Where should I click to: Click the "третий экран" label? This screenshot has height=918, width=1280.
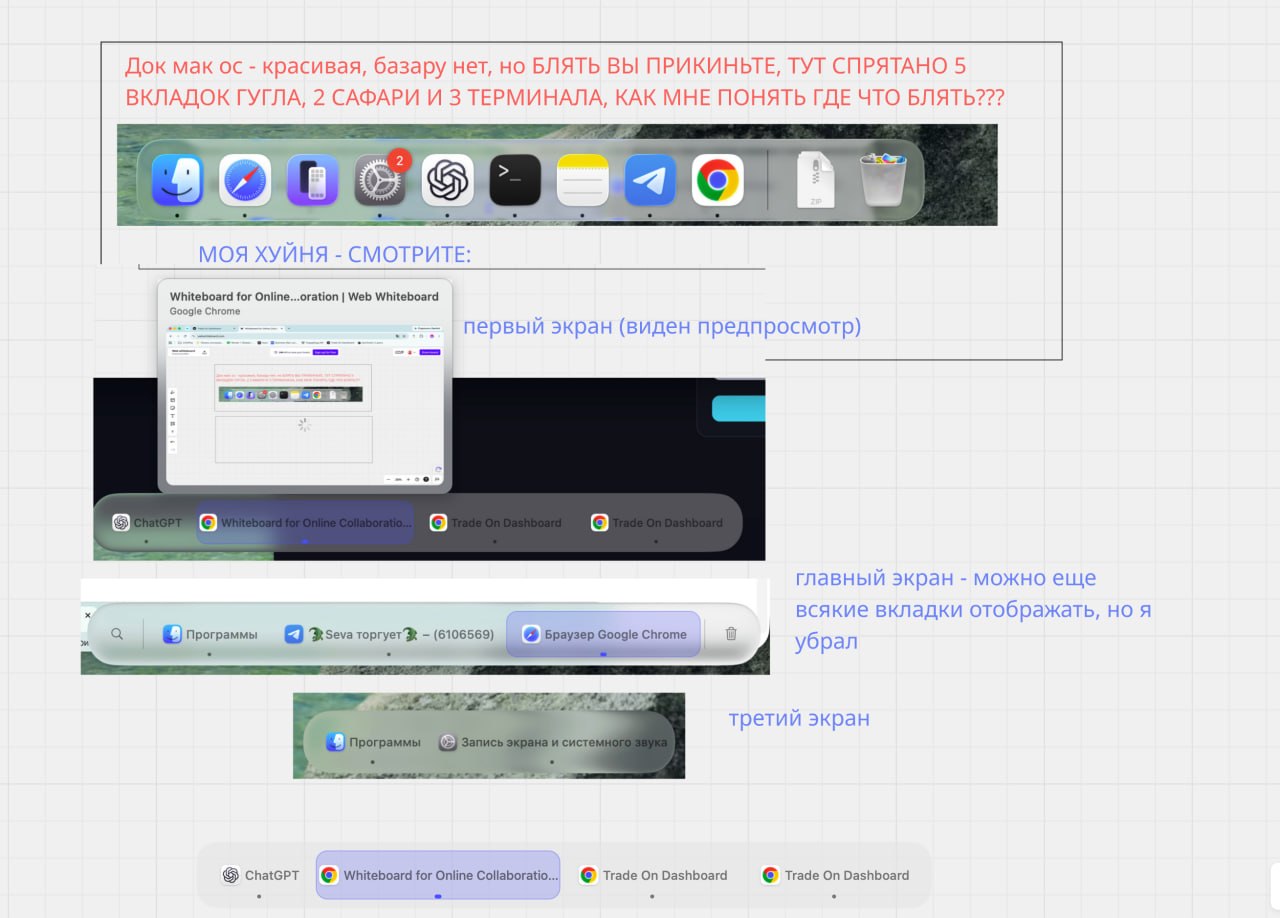pyautogui.click(x=799, y=718)
